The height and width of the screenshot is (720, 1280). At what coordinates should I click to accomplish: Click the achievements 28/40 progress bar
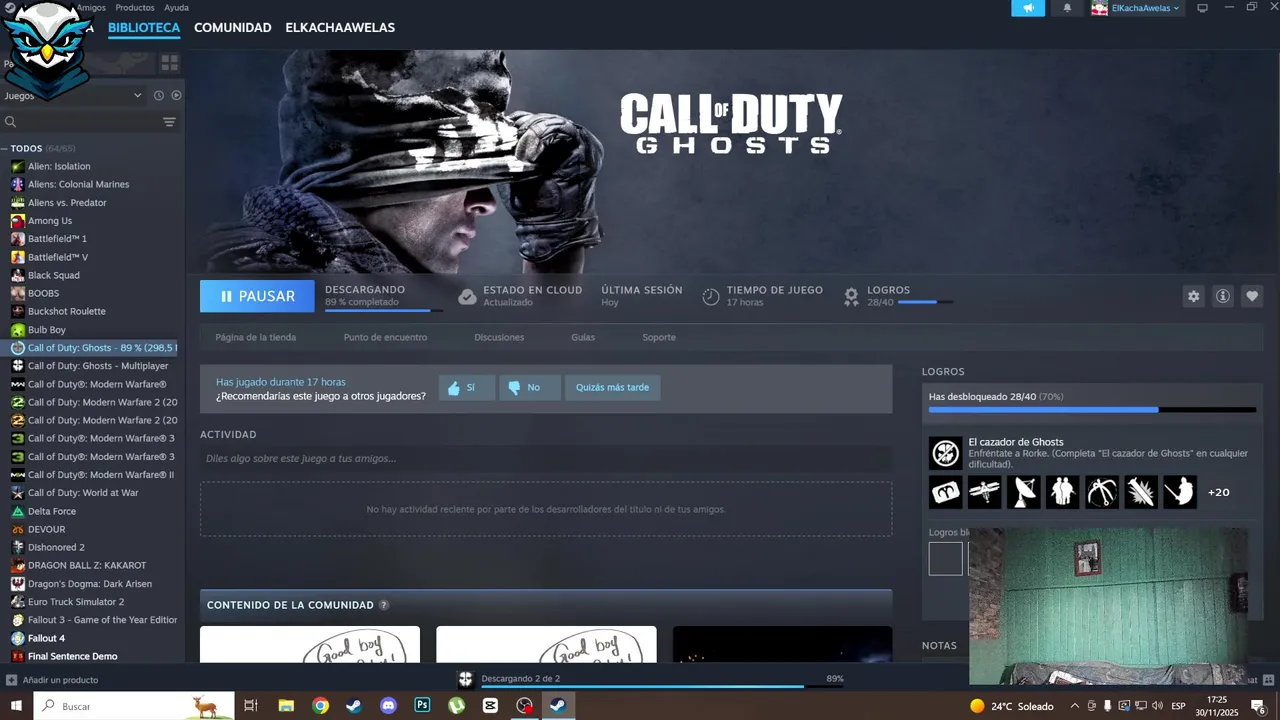point(1092,410)
